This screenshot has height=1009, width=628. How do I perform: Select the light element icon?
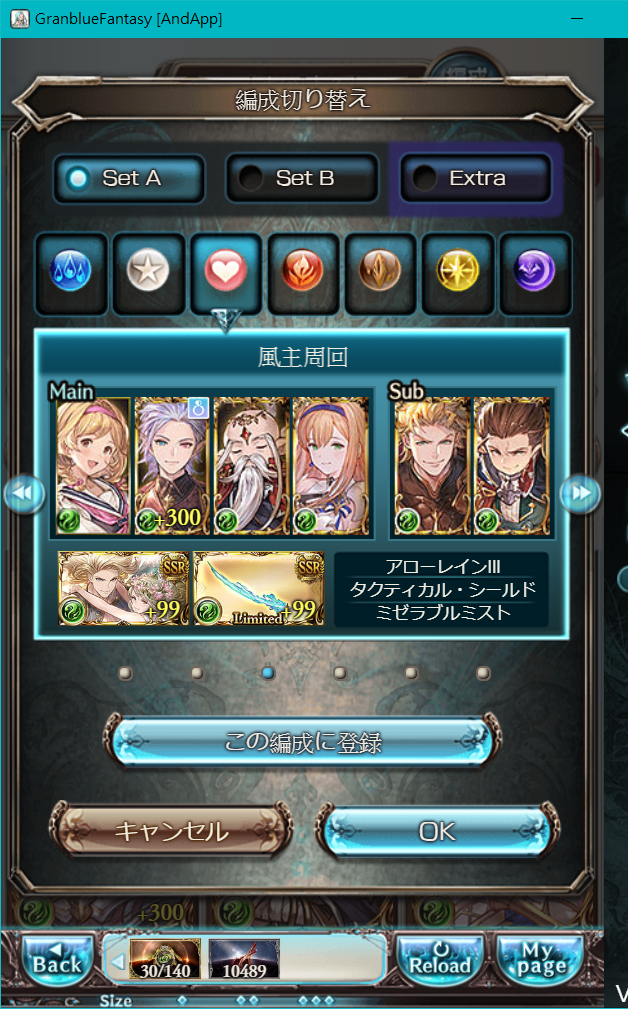pos(457,272)
